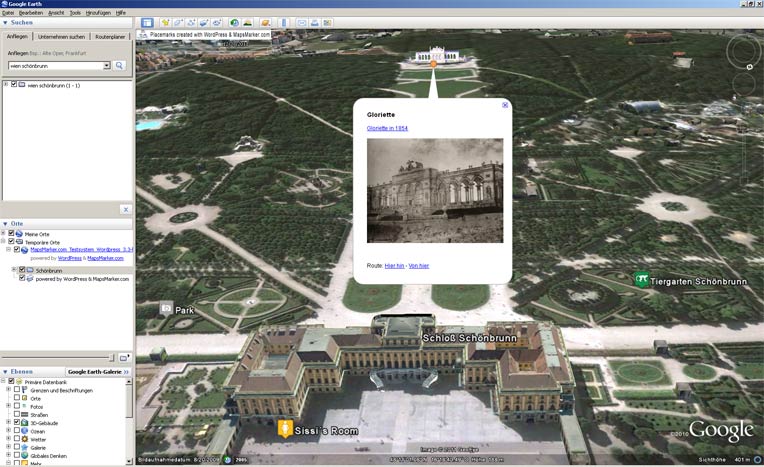
Task: Expand the Ozean layer node
Action: (8, 430)
